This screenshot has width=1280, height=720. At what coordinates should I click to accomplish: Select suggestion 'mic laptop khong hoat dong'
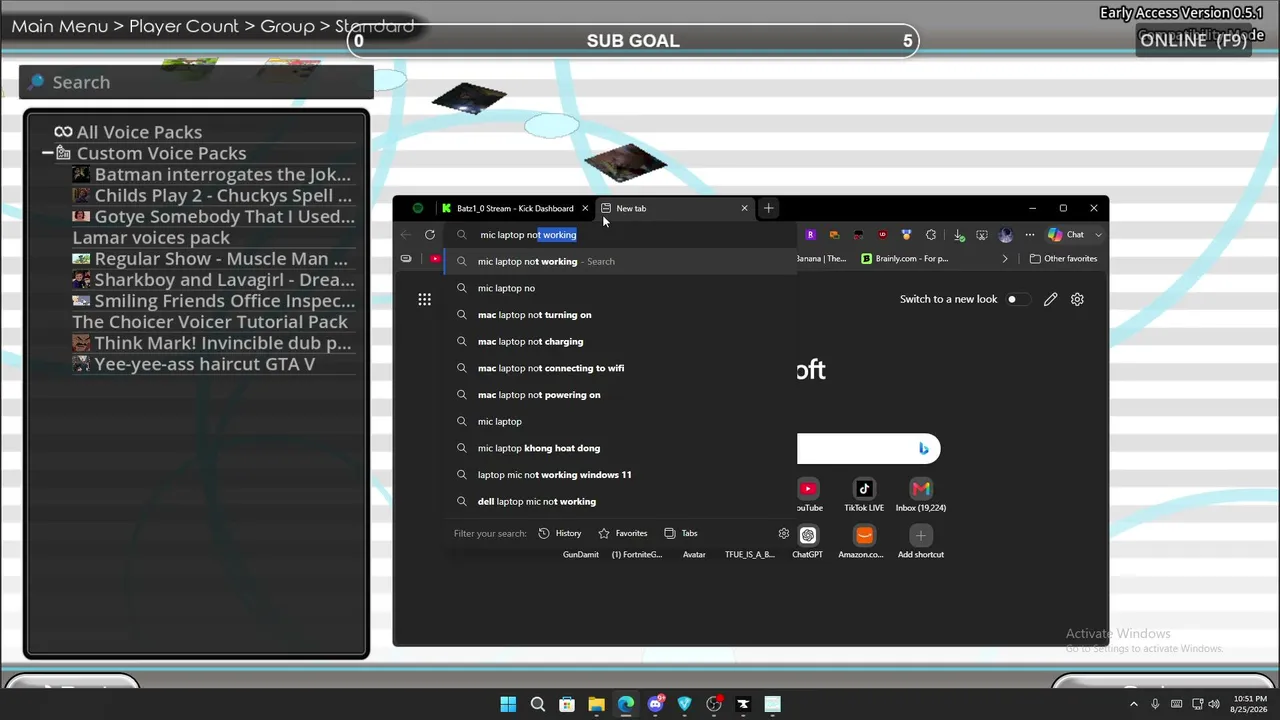621,448
